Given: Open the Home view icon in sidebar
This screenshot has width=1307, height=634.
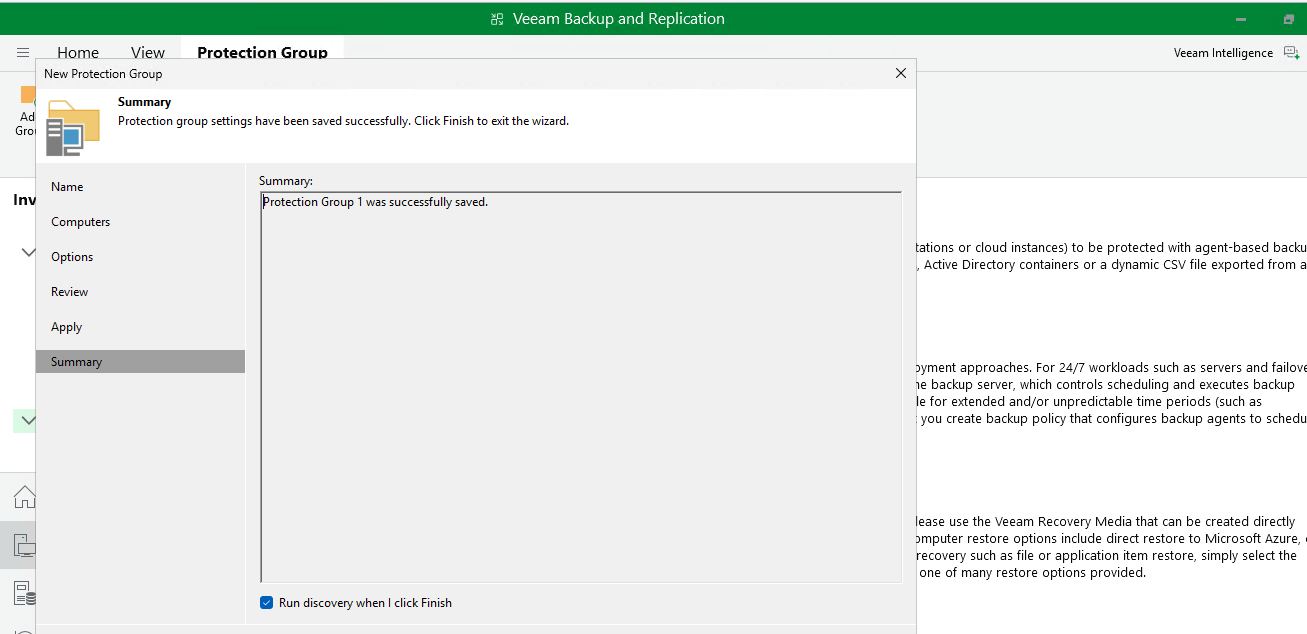Looking at the screenshot, I should (x=24, y=497).
